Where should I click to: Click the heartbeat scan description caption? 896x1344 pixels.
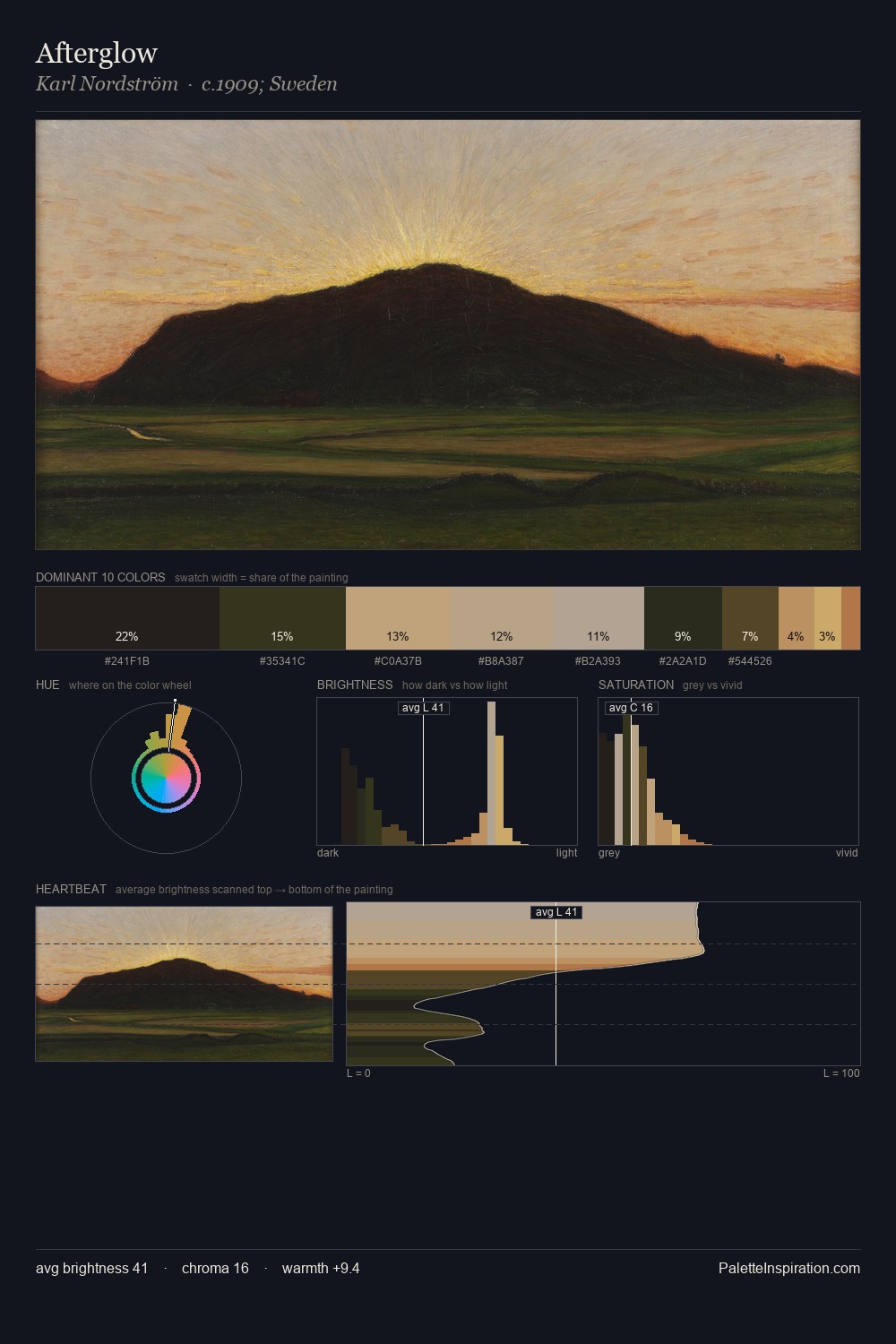click(x=254, y=890)
